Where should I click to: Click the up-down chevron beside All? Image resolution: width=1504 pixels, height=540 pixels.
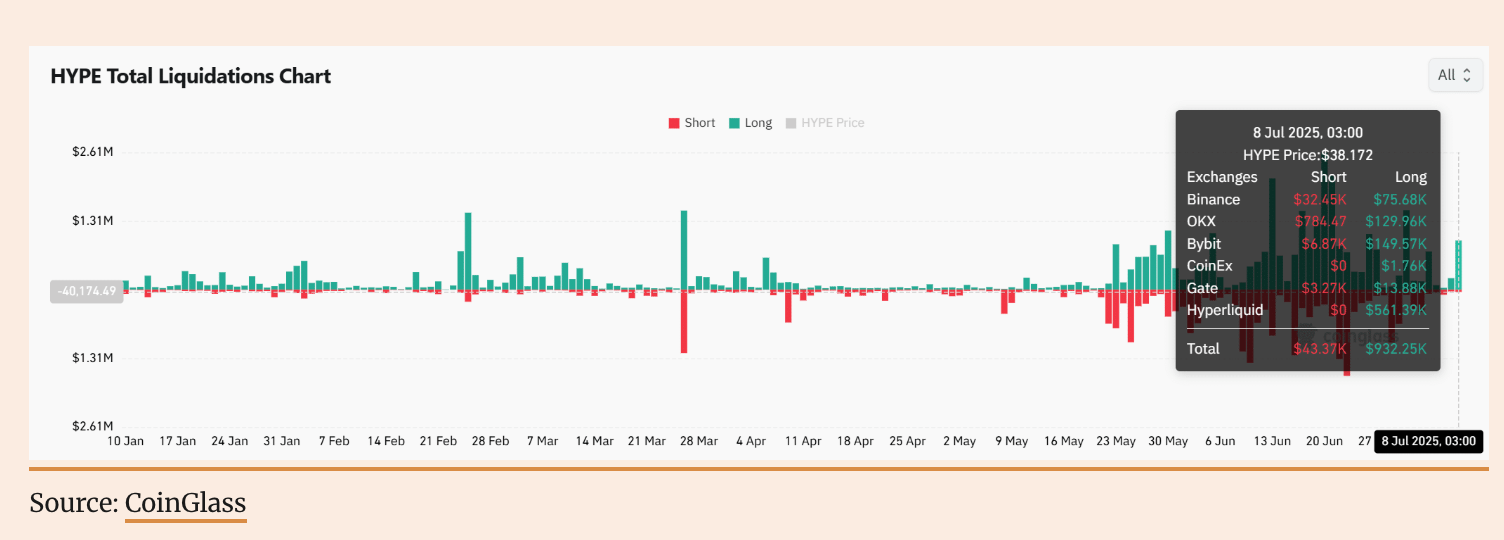[1467, 75]
